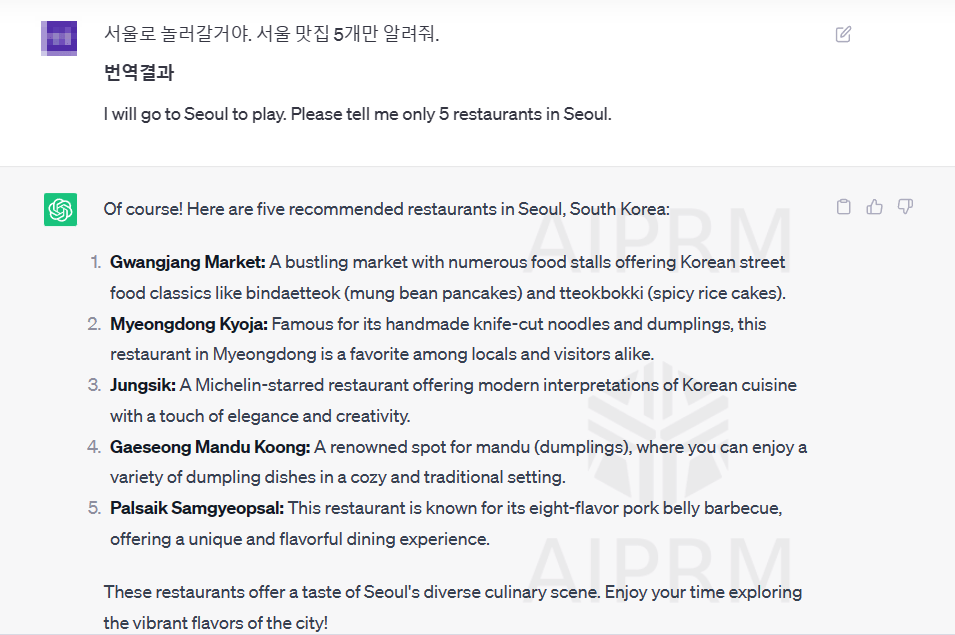Copy the response using the clipboard icon
The width and height of the screenshot is (955, 635).
[843, 206]
